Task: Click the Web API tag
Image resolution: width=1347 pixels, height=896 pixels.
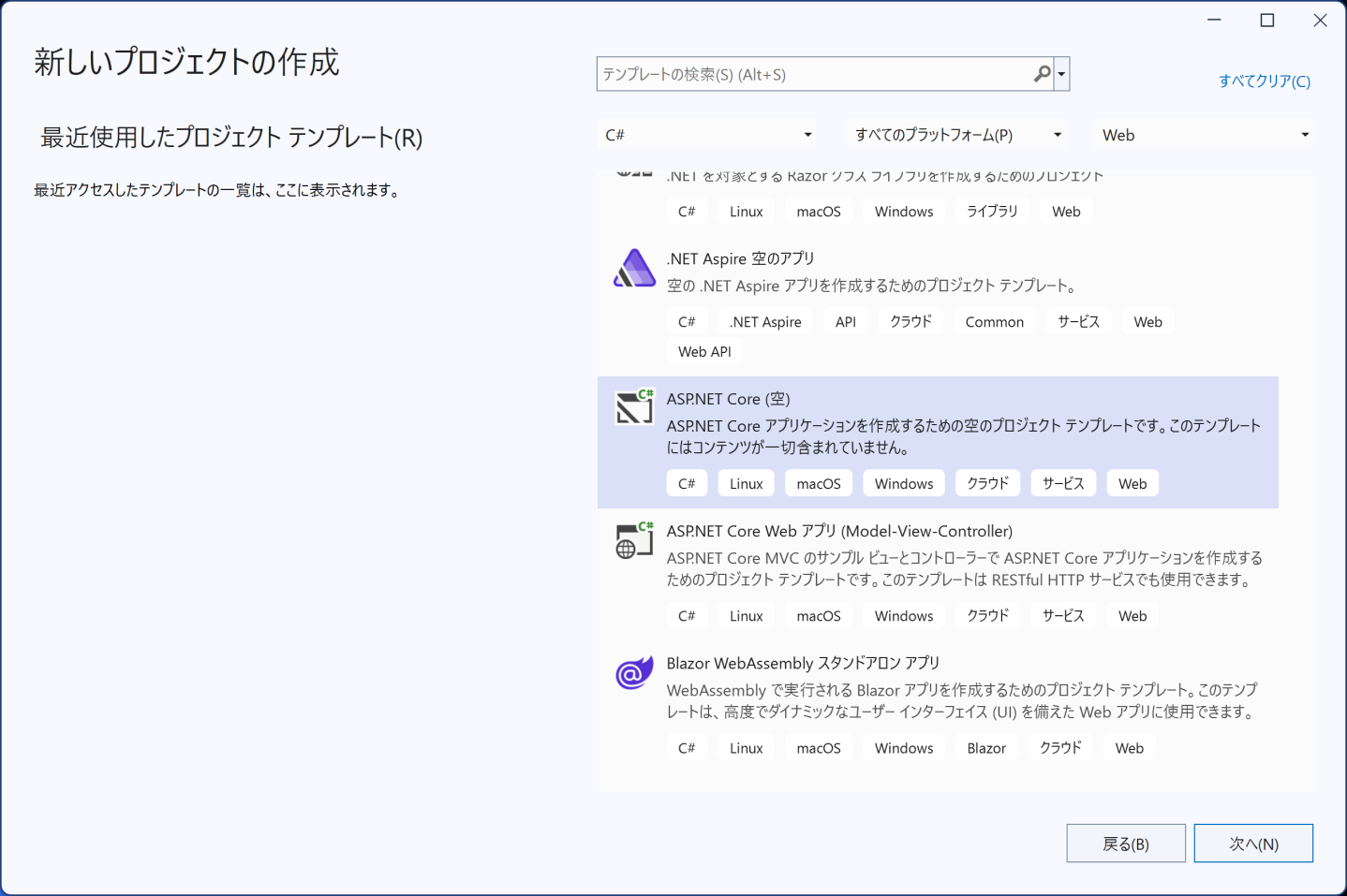Action: (x=704, y=352)
